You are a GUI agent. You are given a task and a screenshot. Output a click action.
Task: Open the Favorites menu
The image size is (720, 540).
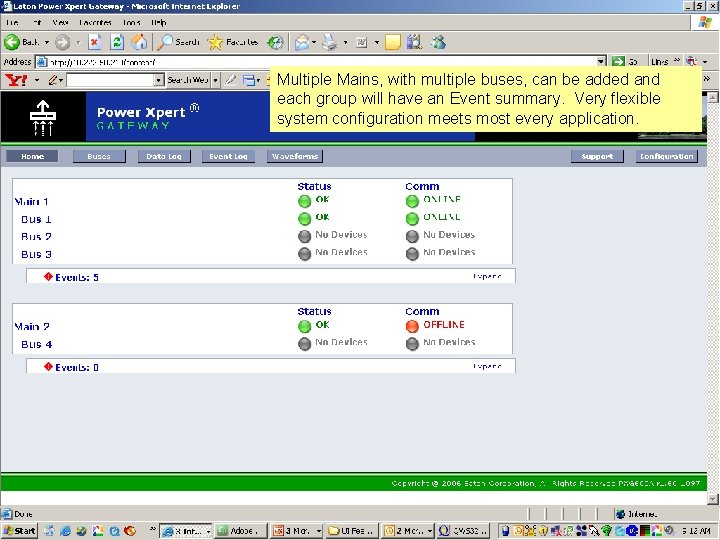95,22
